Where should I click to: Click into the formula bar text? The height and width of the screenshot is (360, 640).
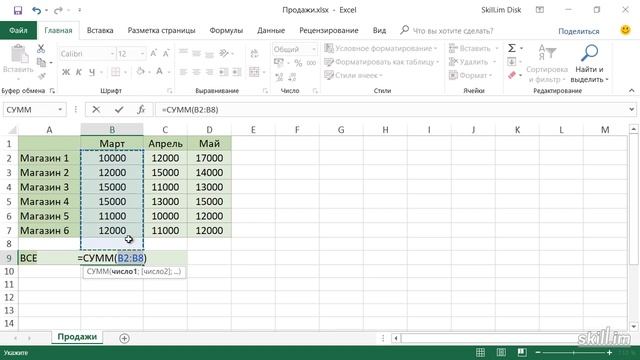pyautogui.click(x=391, y=109)
